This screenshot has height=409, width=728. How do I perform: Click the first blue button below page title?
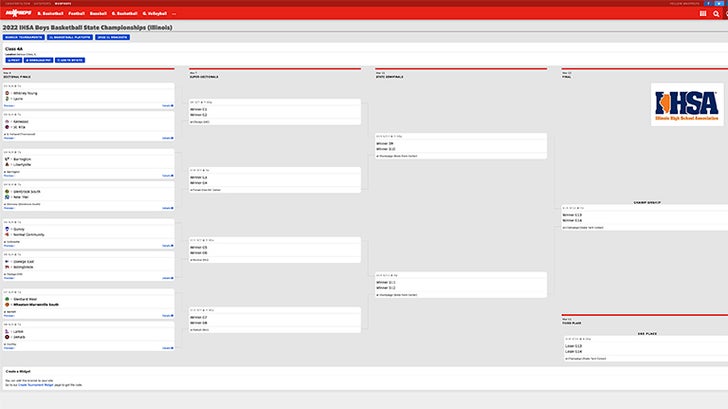pyautogui.click(x=24, y=37)
